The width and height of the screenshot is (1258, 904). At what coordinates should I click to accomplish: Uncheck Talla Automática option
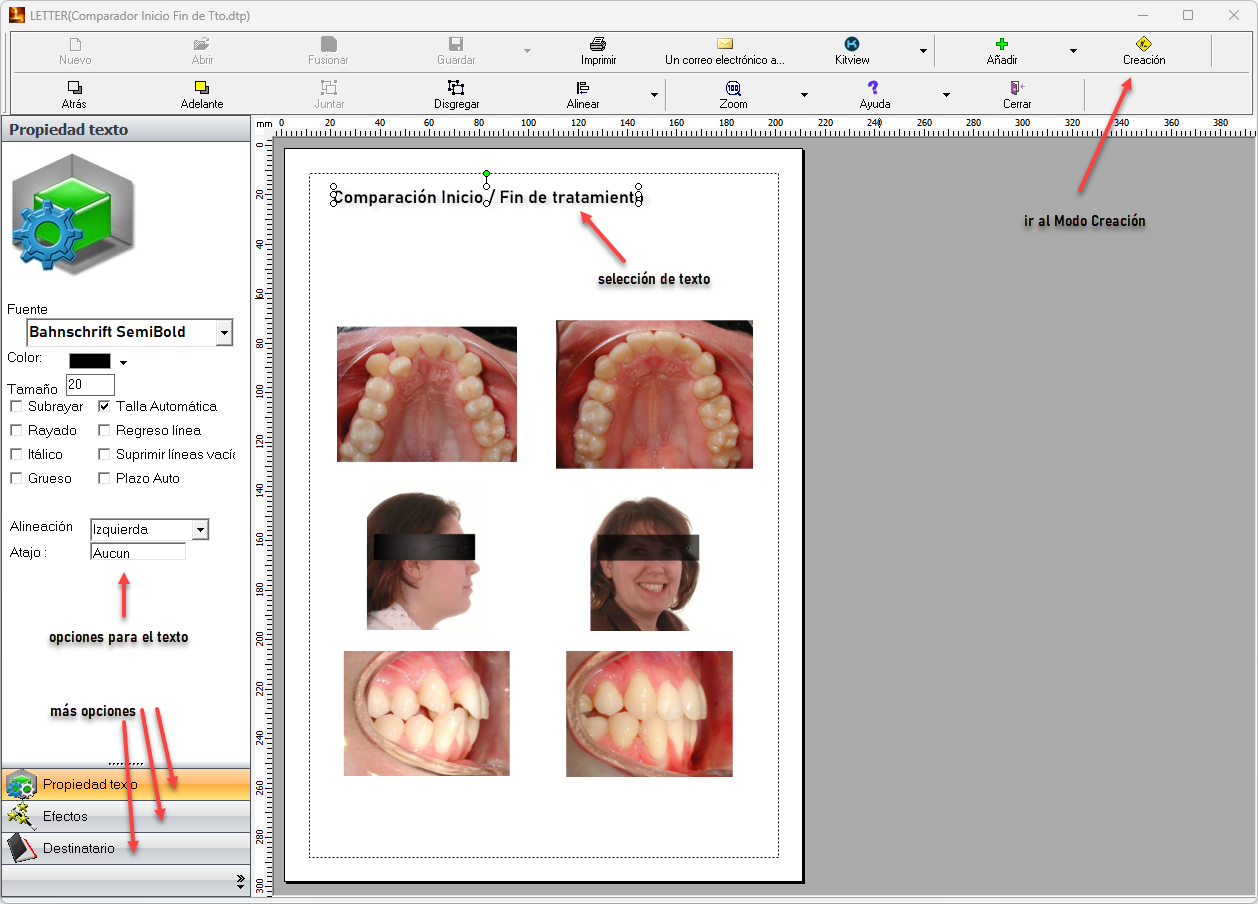pos(104,407)
